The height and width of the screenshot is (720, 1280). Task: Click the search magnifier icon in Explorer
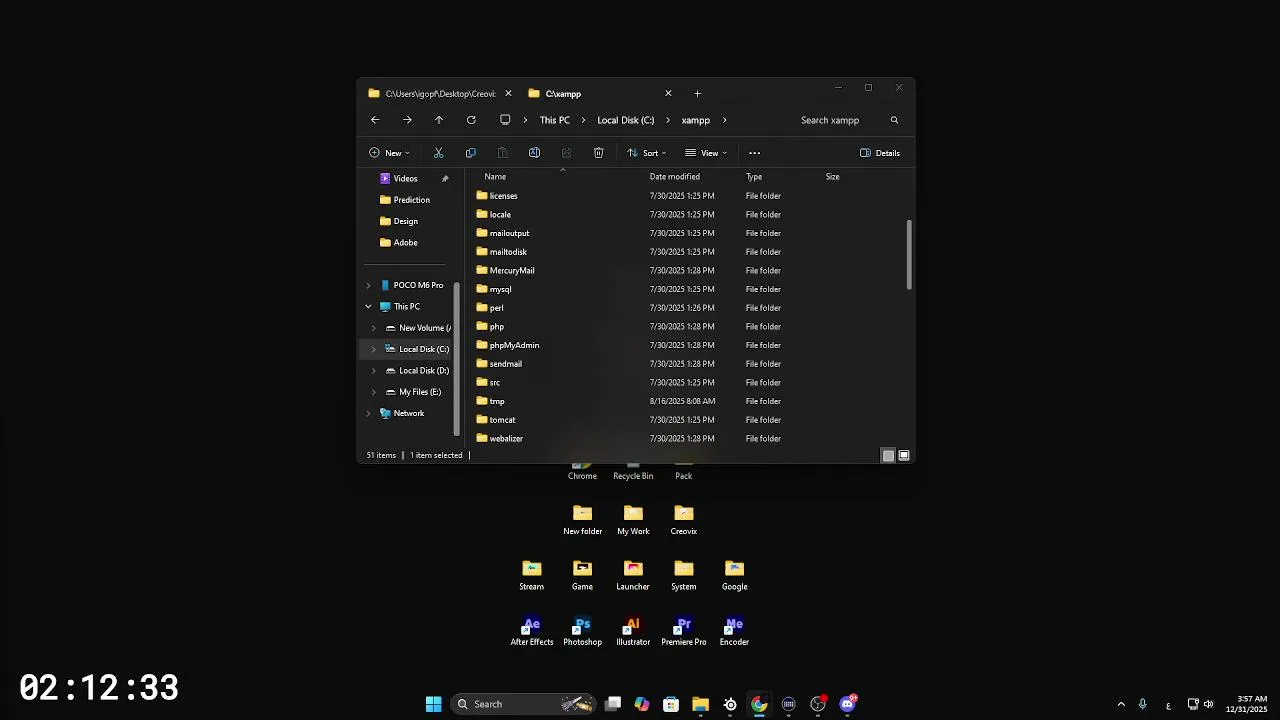(894, 120)
